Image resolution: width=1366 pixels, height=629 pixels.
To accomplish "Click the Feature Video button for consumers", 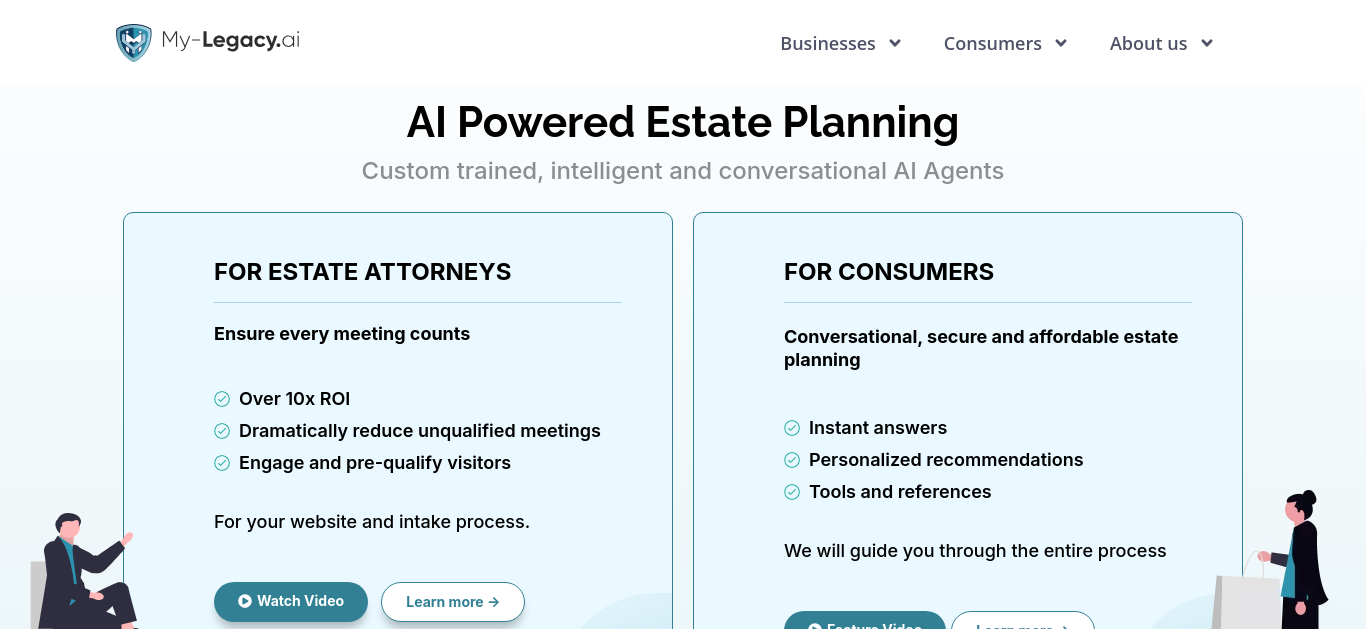I will [x=865, y=620].
